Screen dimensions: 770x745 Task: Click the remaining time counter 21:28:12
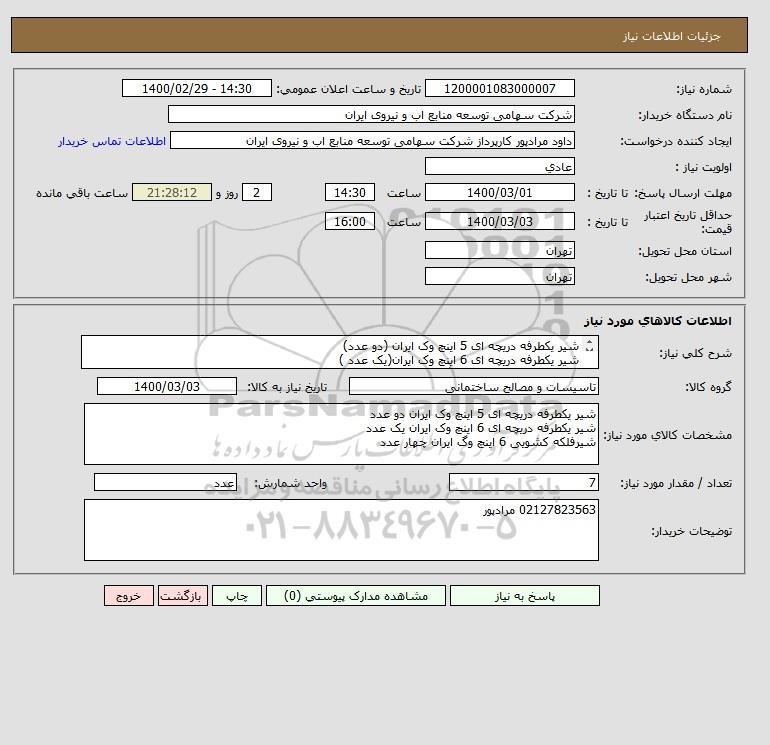point(172,193)
